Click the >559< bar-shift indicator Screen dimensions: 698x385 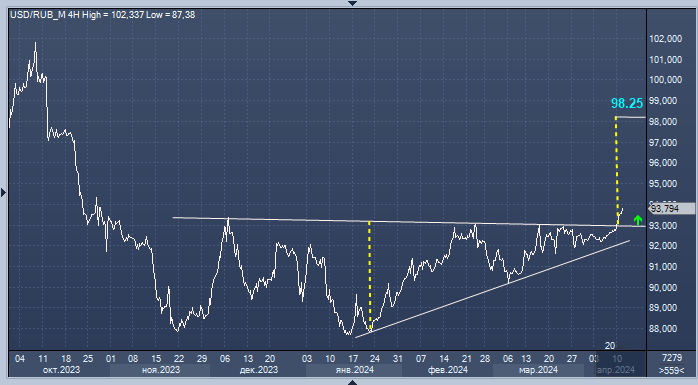click(672, 370)
